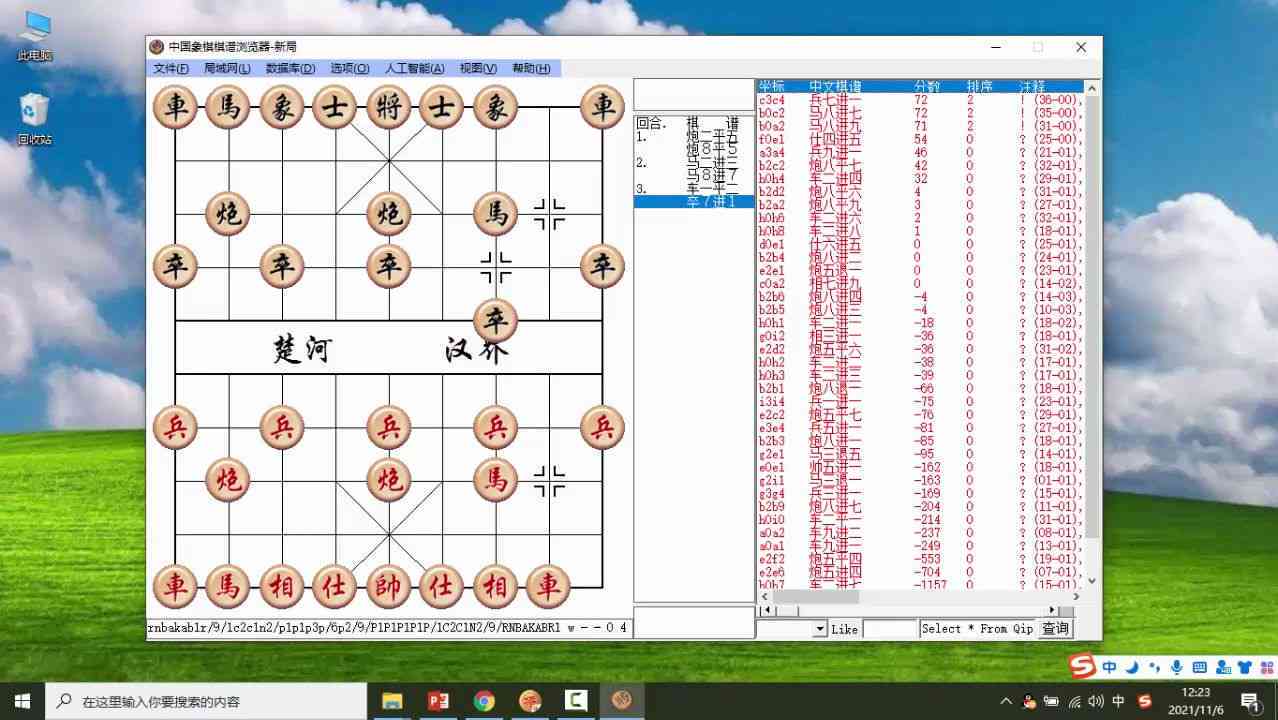
Task: Open the Windows Start button
Action: [23, 701]
